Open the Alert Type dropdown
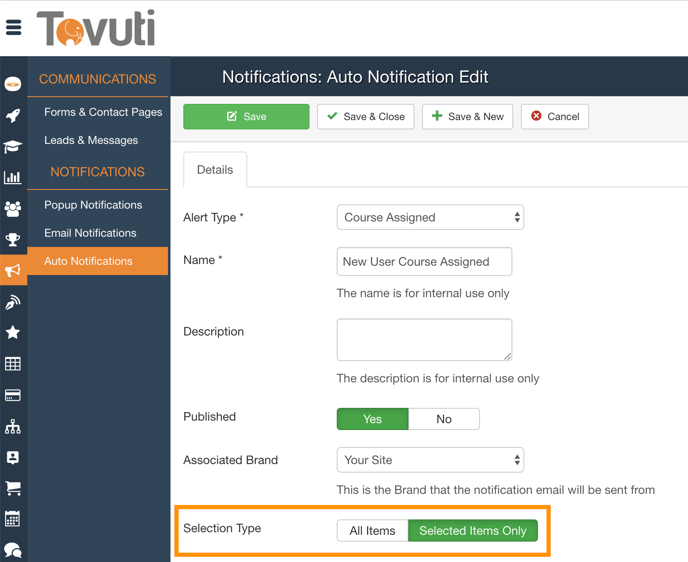The height and width of the screenshot is (562, 688). (430, 217)
